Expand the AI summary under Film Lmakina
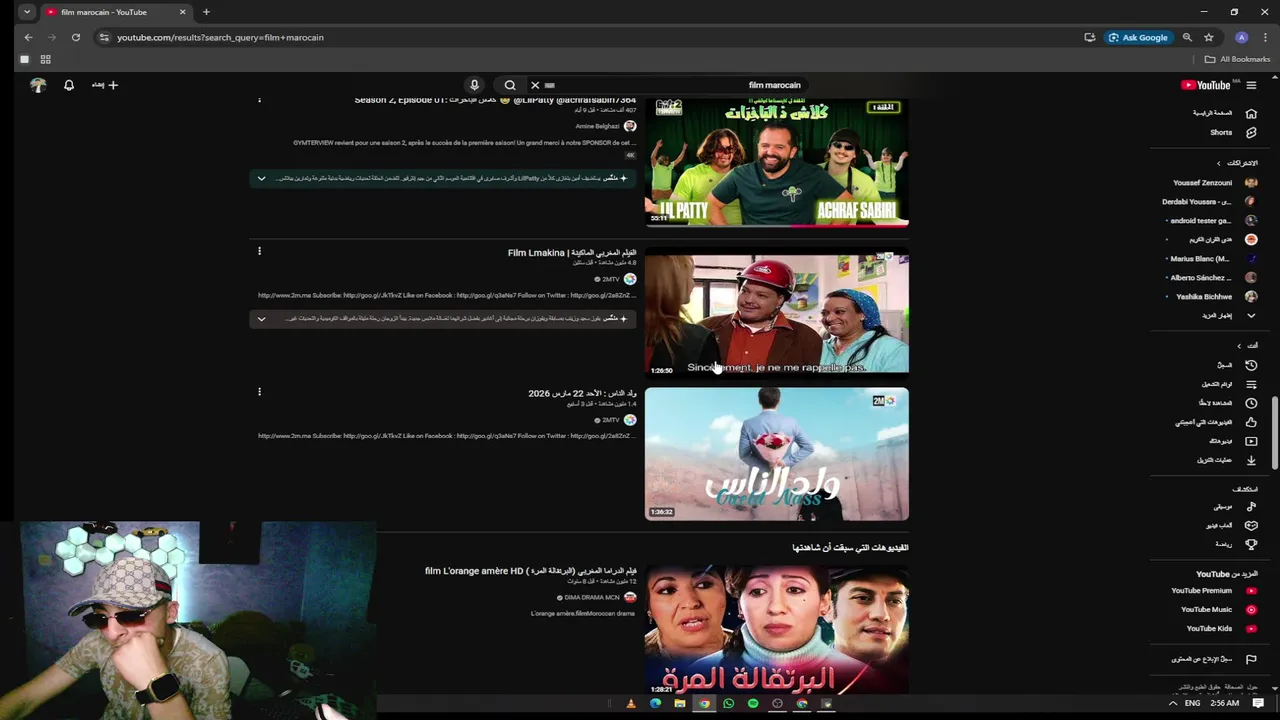This screenshot has width=1280, height=720. point(261,319)
